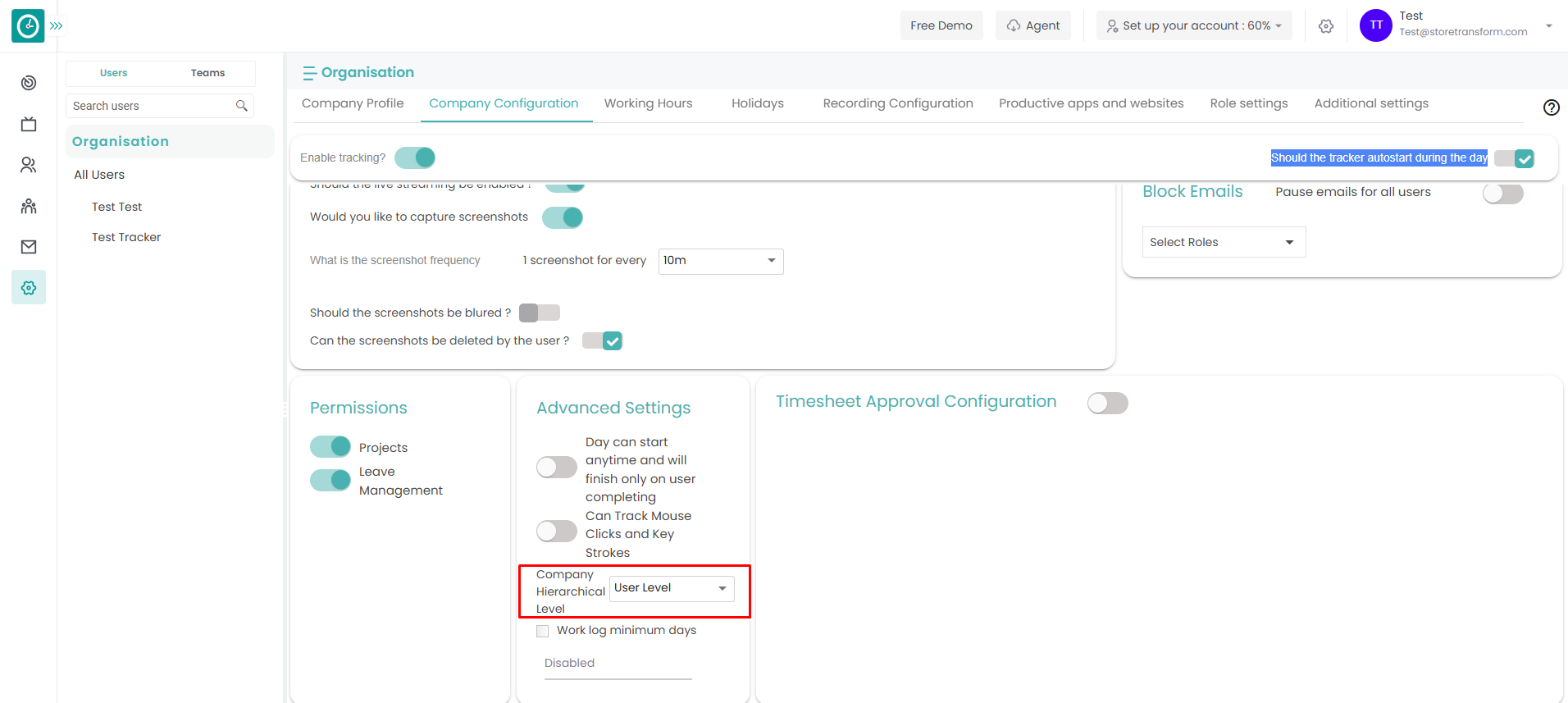
Task: Select user Test Test
Action: pos(117,207)
